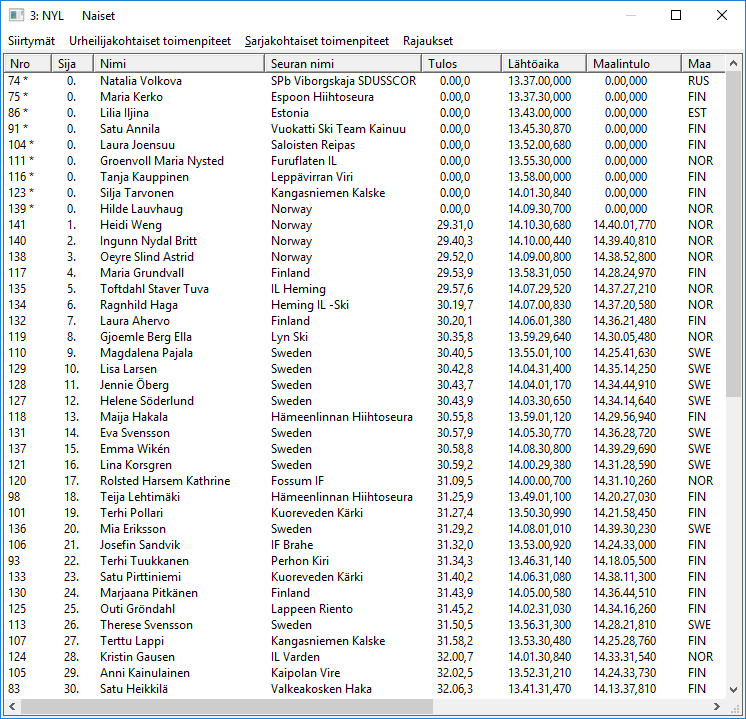The image size is (746, 719).
Task: Click the window app icon in title bar
Action: pyautogui.click(x=16, y=15)
